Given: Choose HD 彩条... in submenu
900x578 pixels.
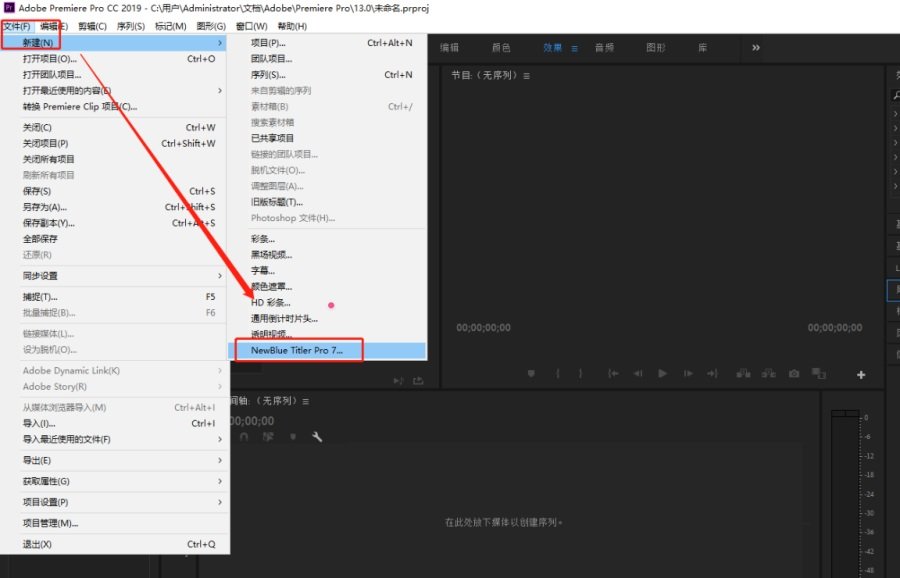Looking at the screenshot, I should (x=327, y=302).
